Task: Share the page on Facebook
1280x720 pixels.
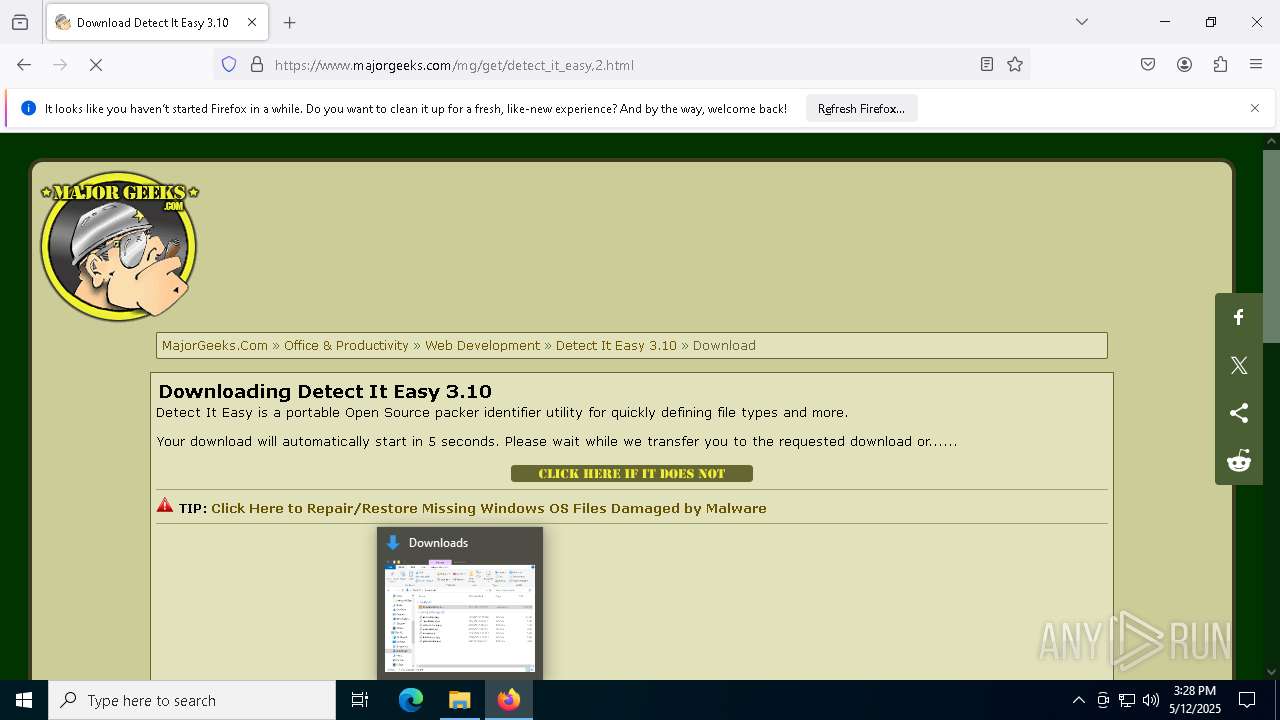Action: point(1239,317)
